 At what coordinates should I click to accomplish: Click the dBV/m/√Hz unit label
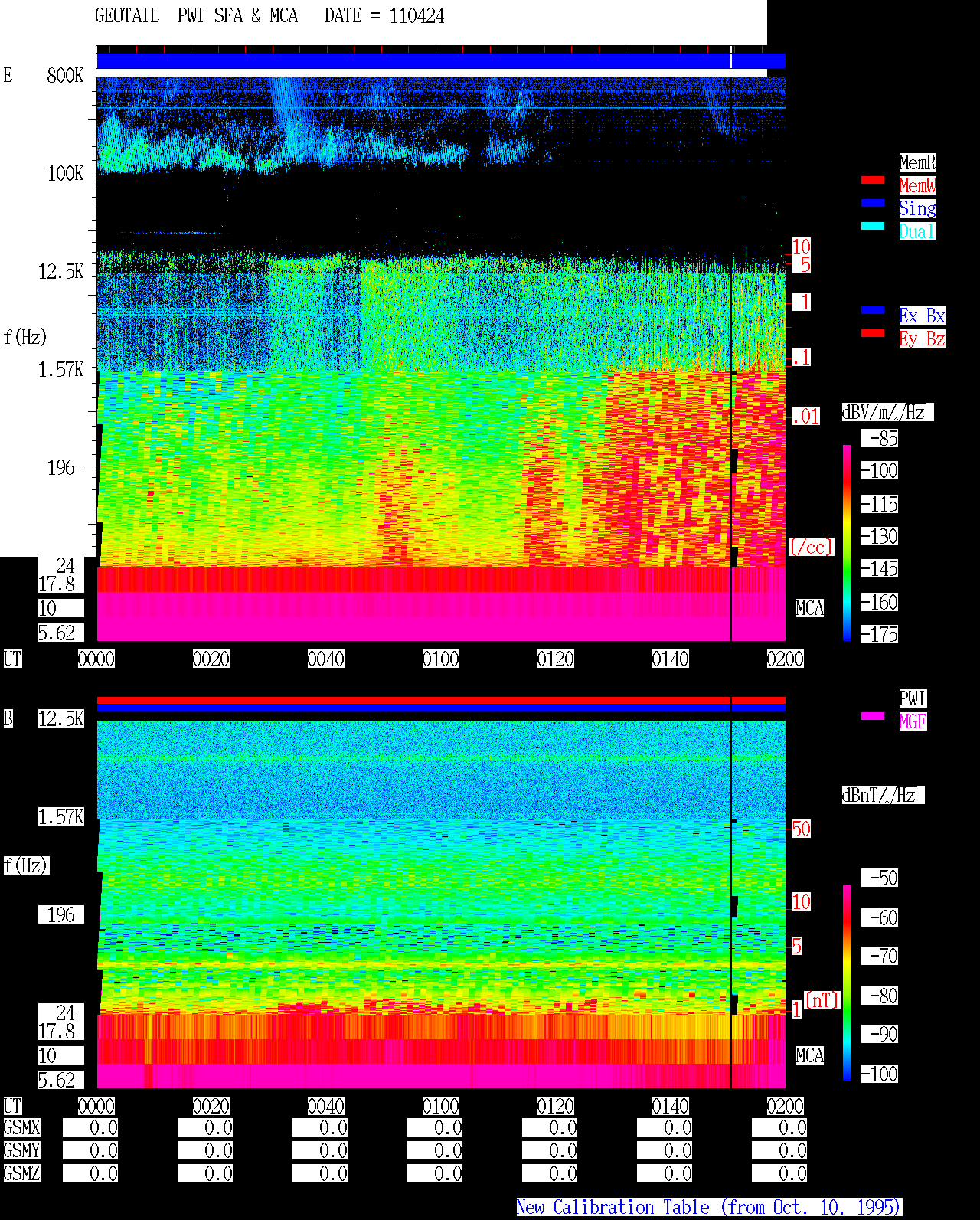[x=887, y=412]
